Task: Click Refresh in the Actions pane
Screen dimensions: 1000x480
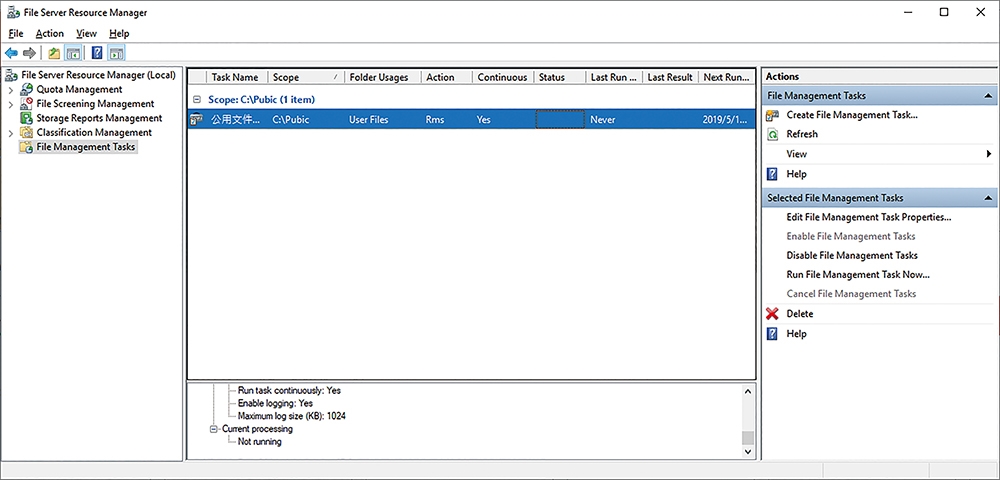Action: (x=802, y=135)
